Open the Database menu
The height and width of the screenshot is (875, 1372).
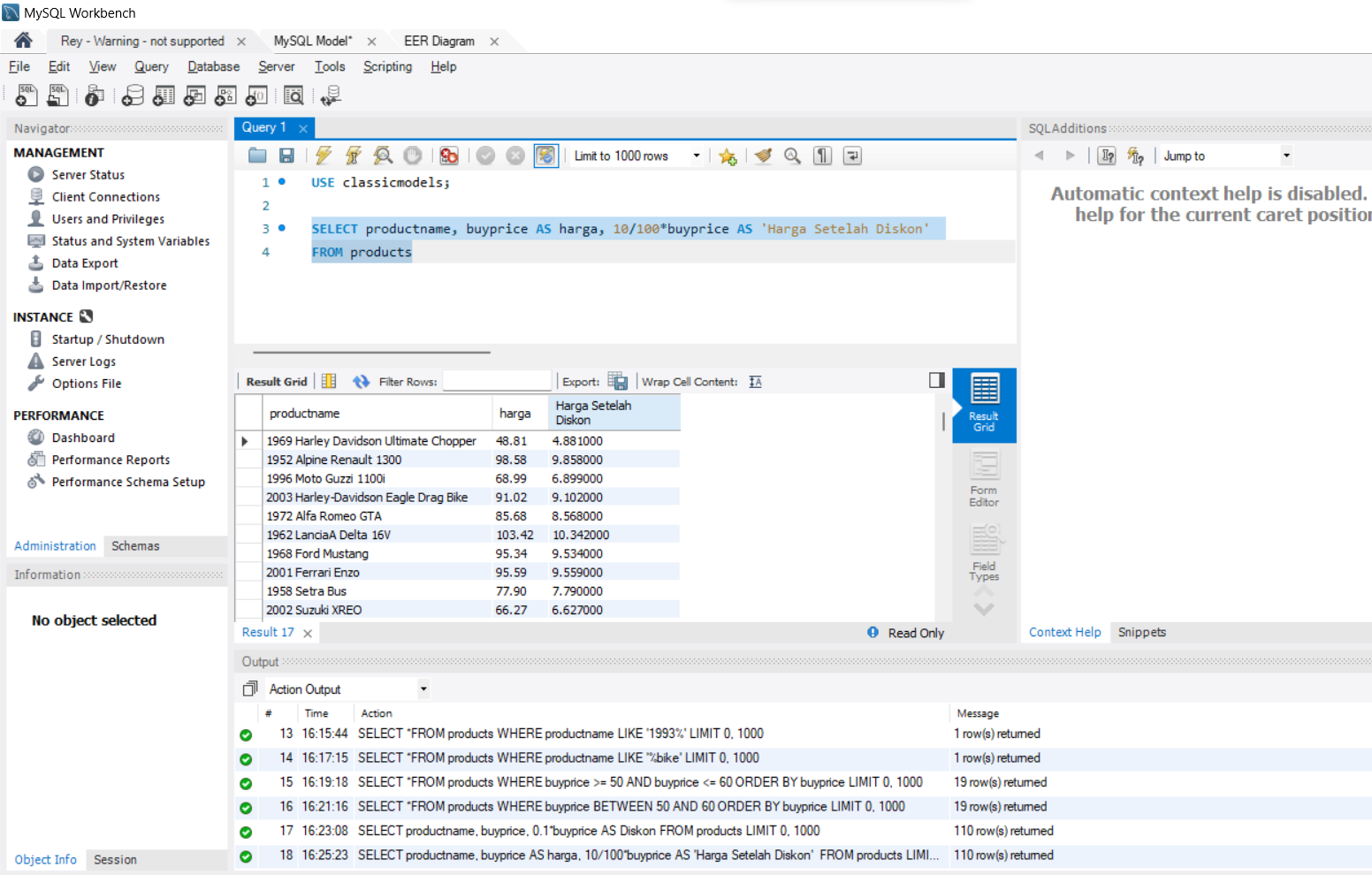(213, 66)
